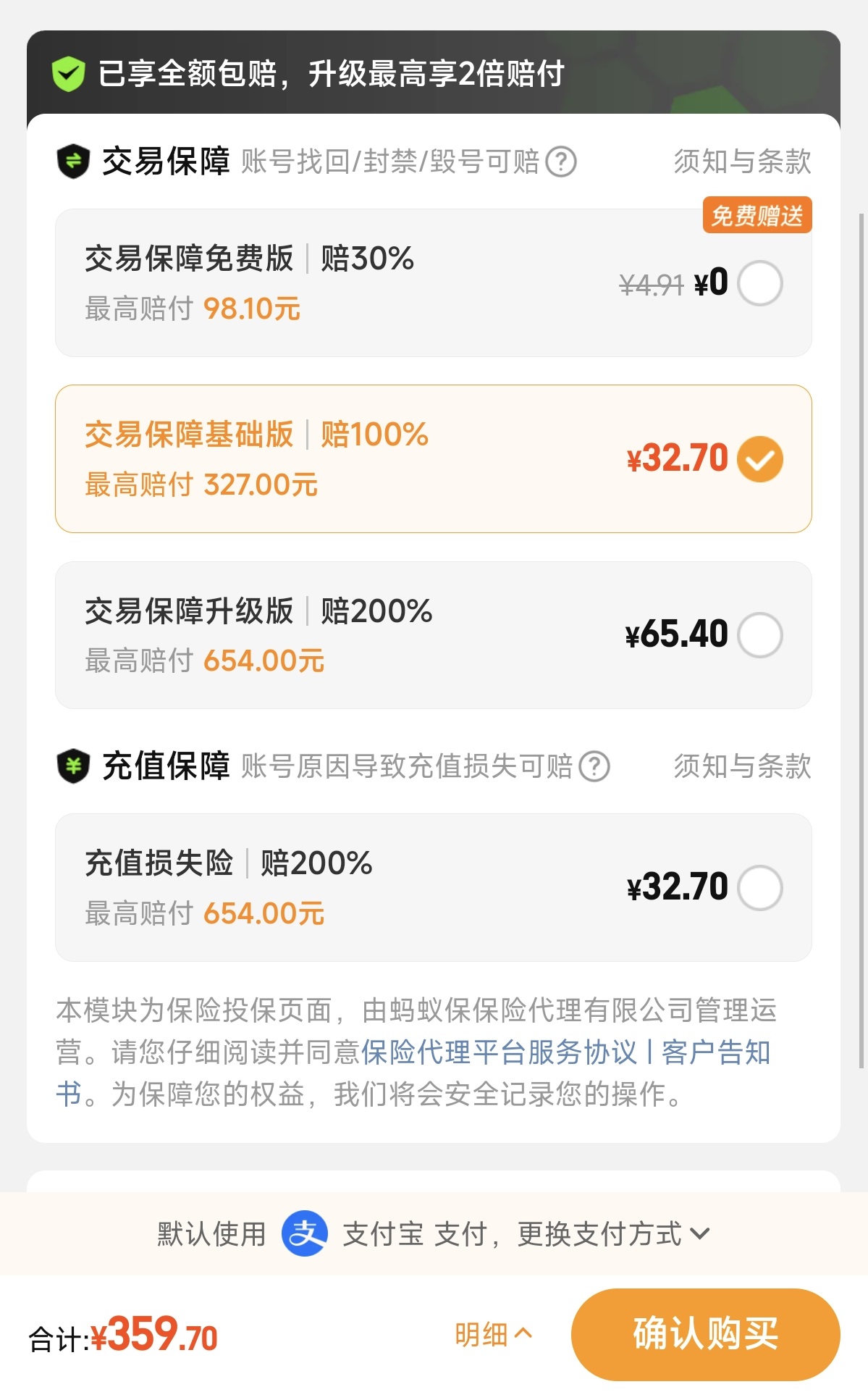Deselect the checked 交易保障基础版 option
Image resolution: width=868 pixels, height=1400 pixels.
[760, 459]
